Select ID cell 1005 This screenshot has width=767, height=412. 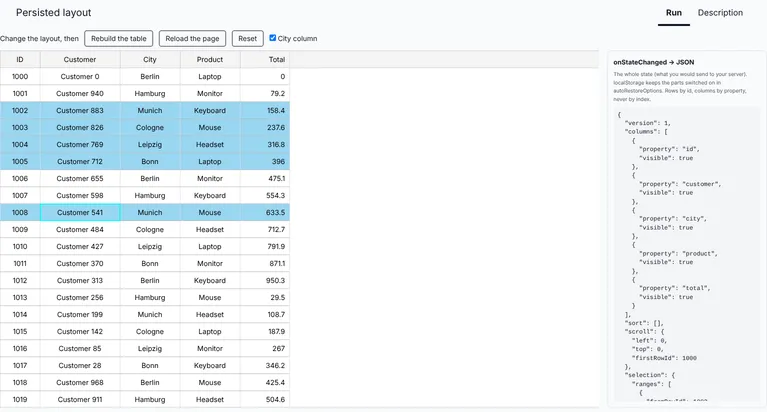coord(20,161)
